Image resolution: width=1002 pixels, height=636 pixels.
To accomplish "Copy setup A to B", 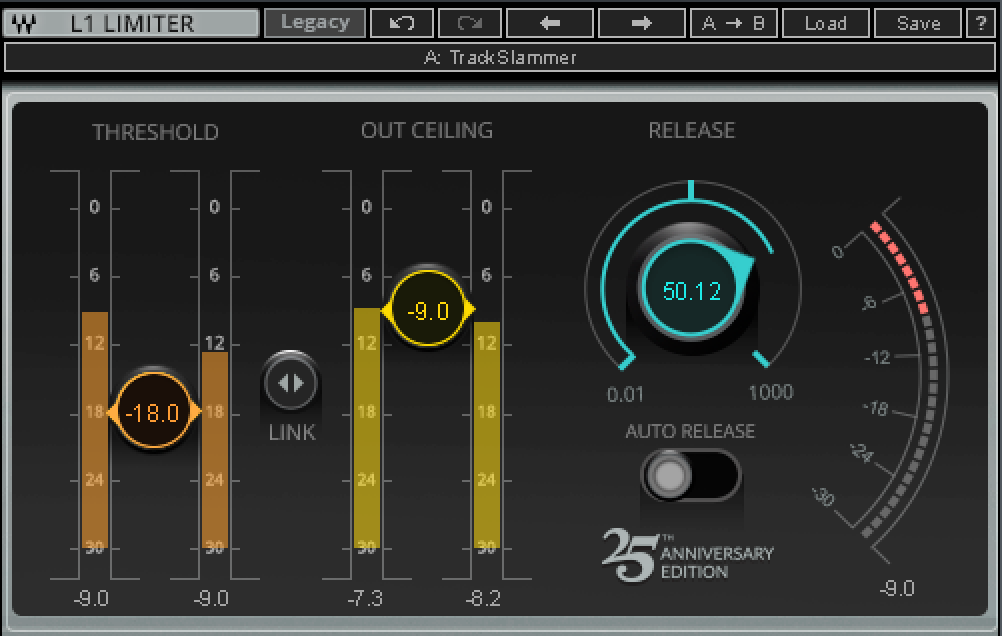I will [734, 23].
